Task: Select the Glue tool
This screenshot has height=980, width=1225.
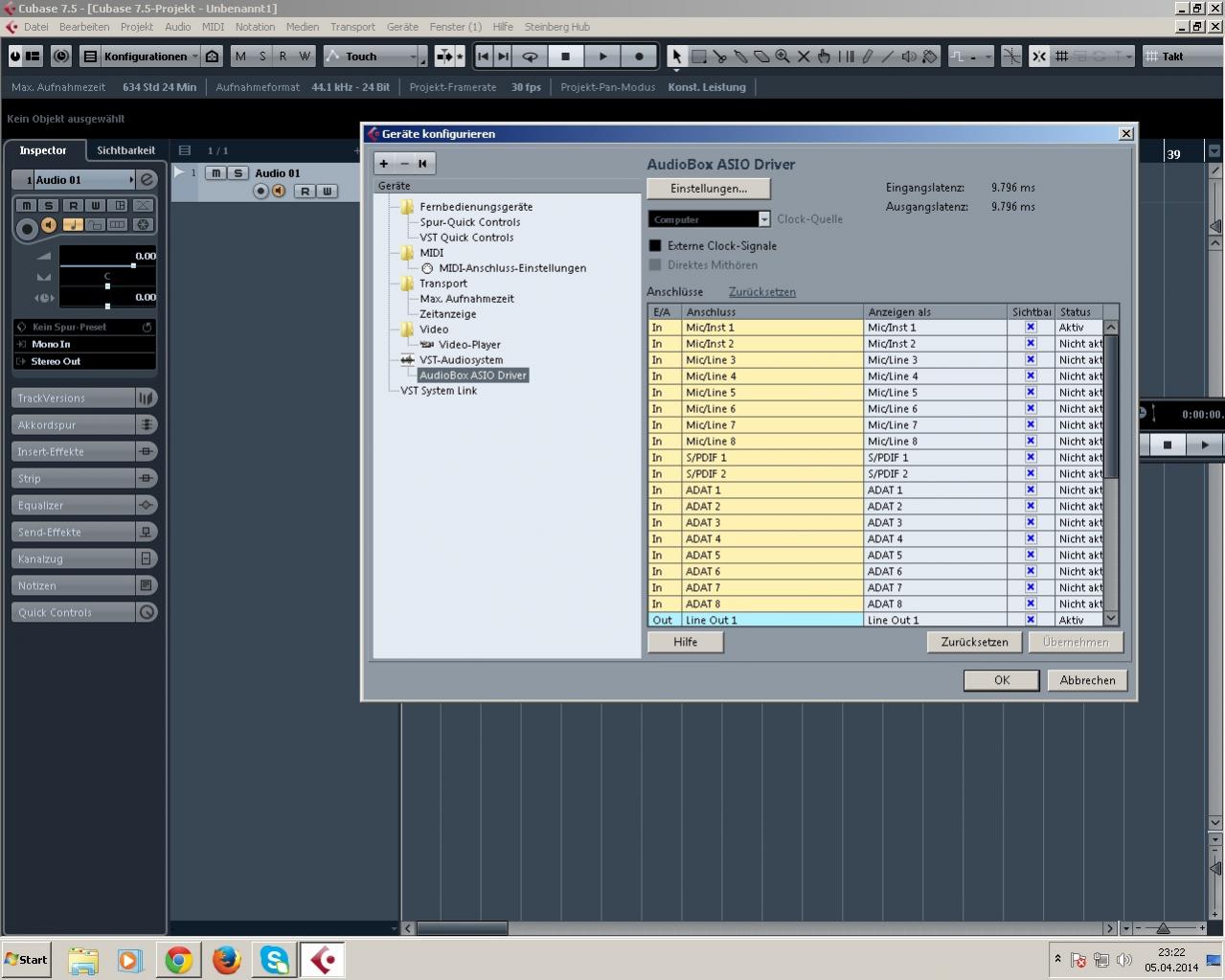Action: click(x=741, y=57)
